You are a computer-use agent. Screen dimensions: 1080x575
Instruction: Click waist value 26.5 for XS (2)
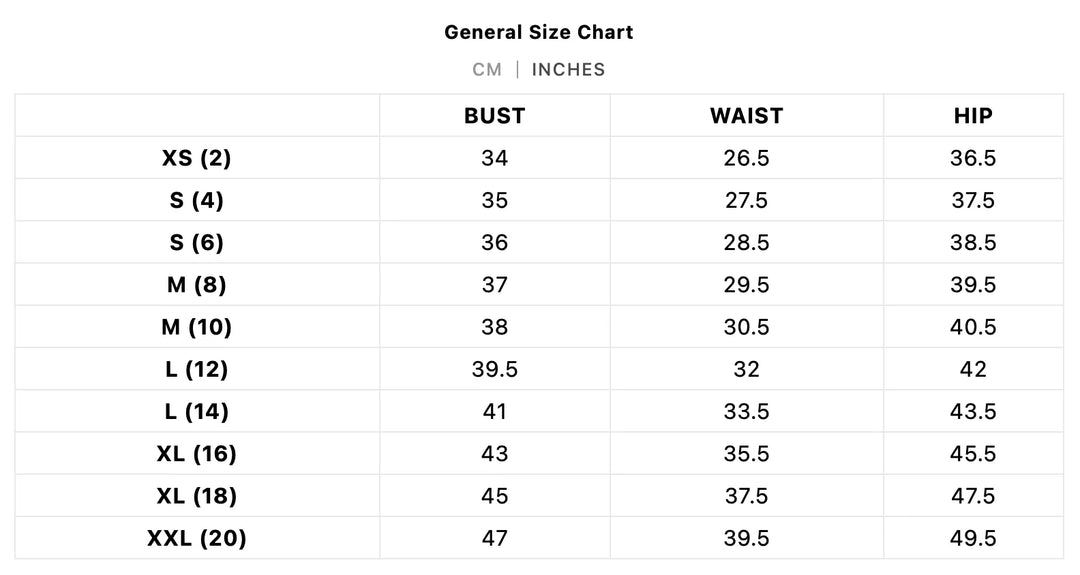[x=746, y=158]
